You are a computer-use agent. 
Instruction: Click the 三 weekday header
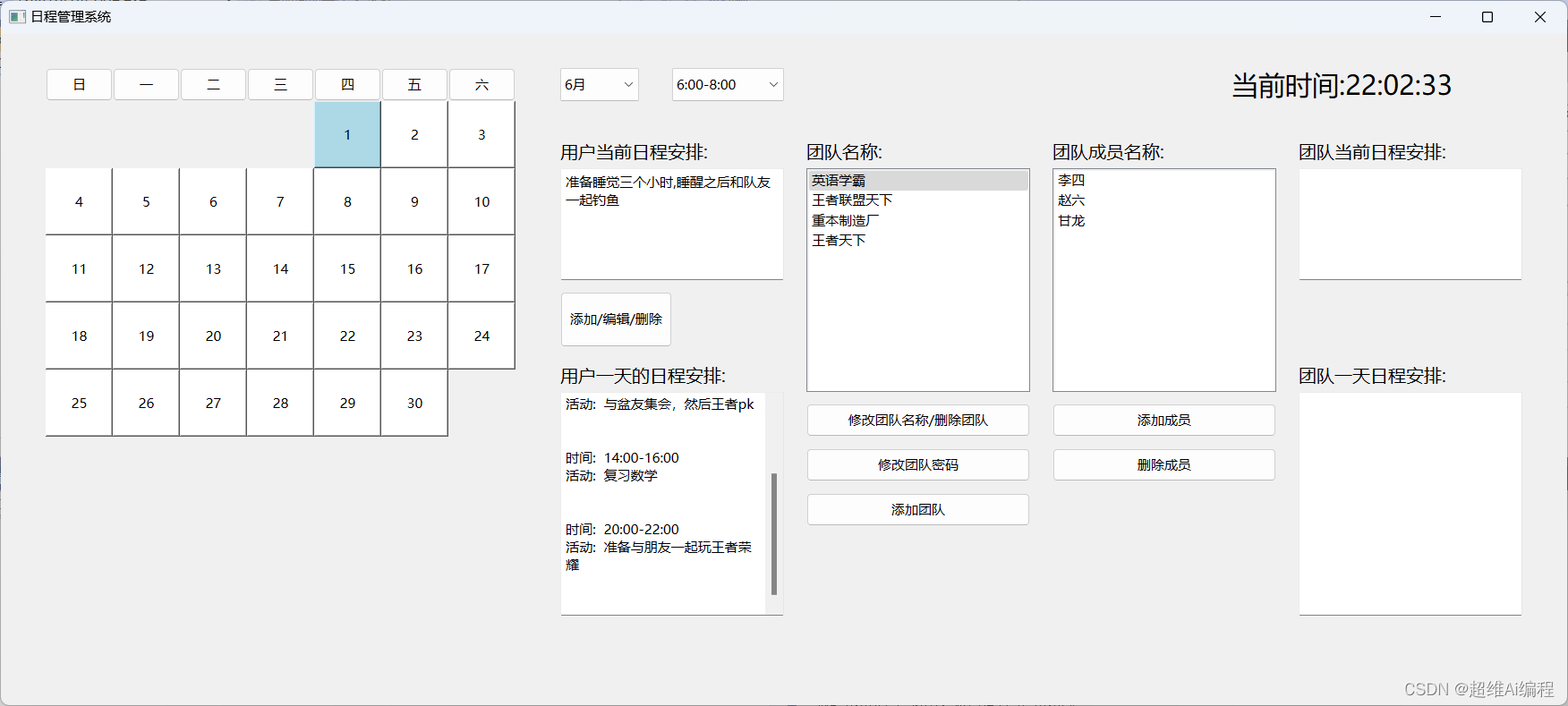[280, 85]
